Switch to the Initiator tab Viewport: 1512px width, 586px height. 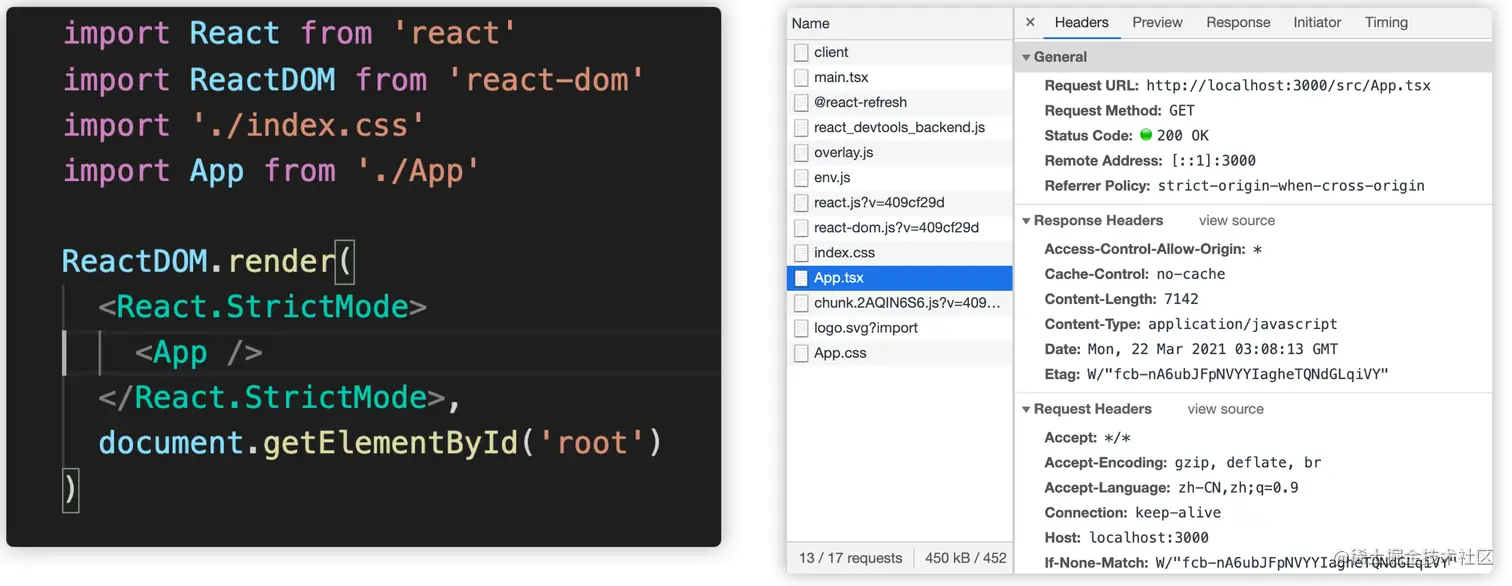coord(1317,22)
